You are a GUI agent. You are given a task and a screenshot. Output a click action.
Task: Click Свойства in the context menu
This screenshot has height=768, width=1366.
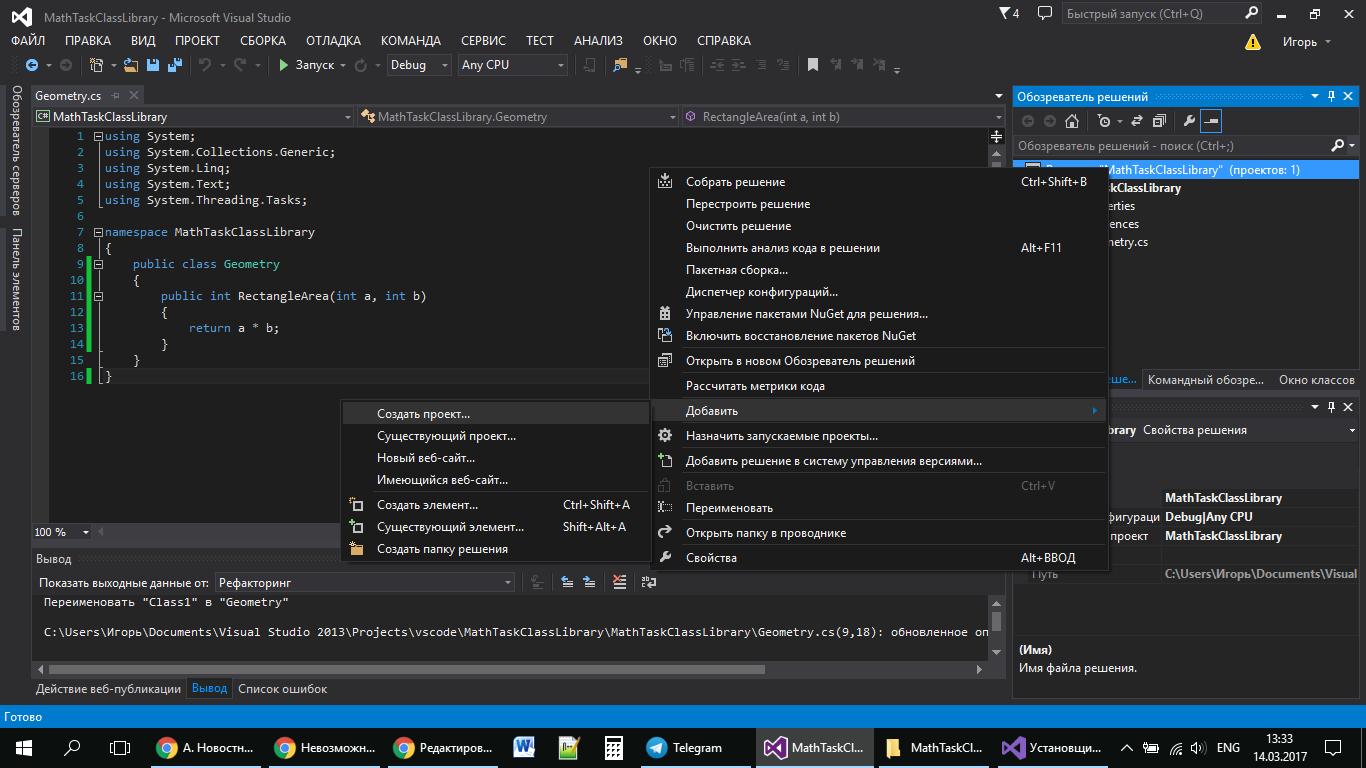tap(879, 558)
